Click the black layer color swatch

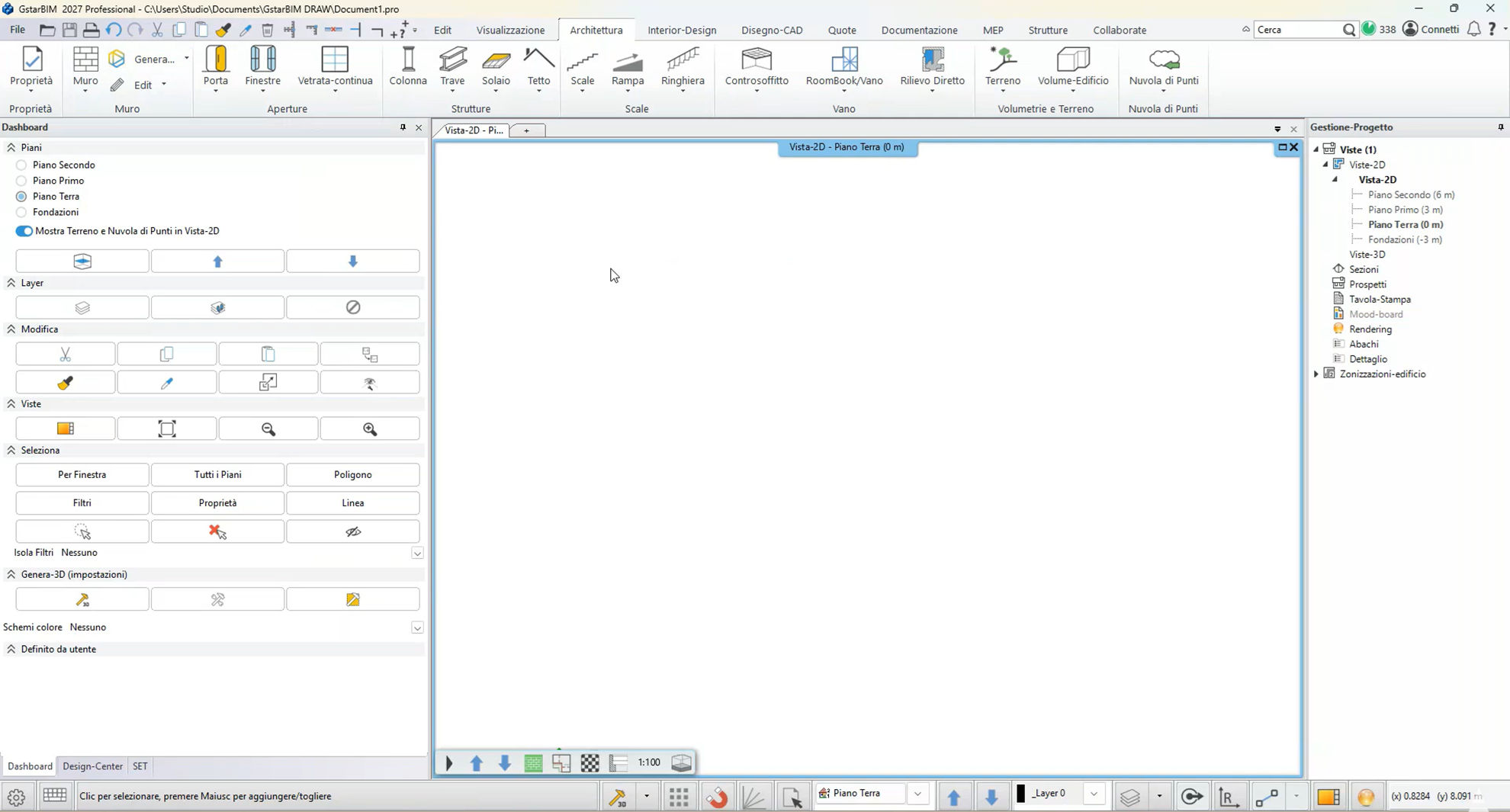[x=1021, y=794]
